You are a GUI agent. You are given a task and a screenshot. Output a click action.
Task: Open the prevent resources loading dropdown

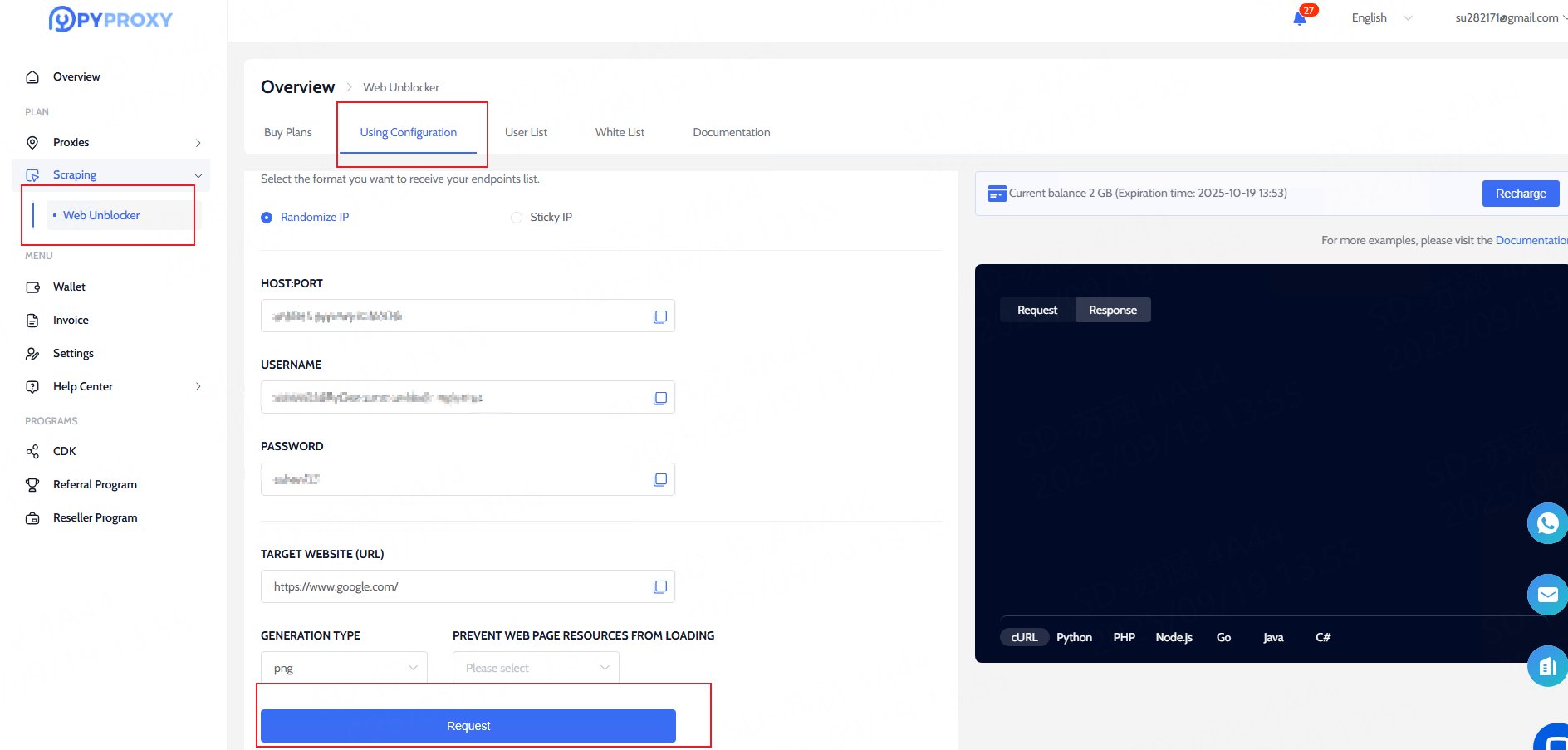[536, 667]
